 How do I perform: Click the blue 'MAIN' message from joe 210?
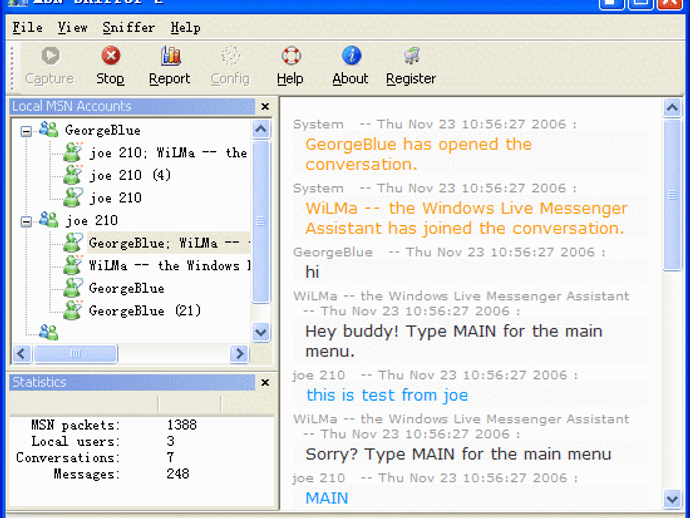click(327, 498)
